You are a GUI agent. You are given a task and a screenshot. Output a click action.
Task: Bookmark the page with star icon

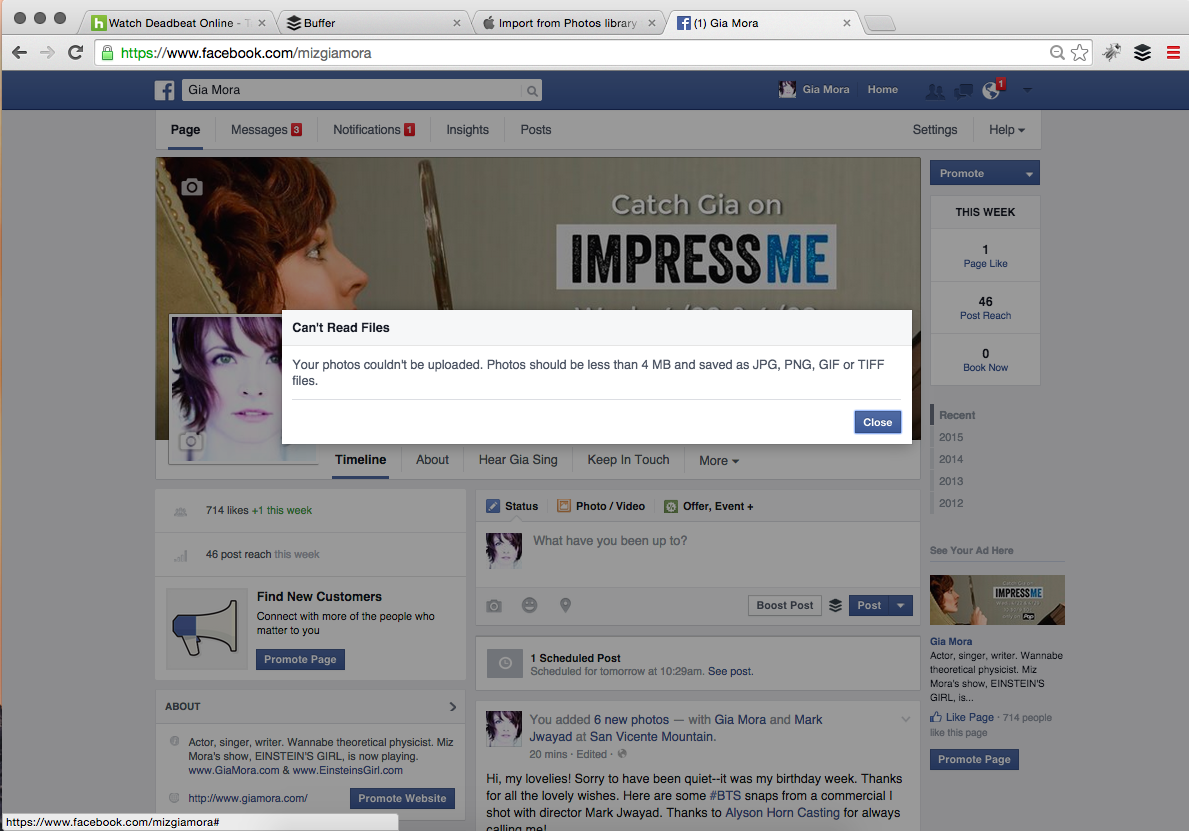pyautogui.click(x=1080, y=52)
